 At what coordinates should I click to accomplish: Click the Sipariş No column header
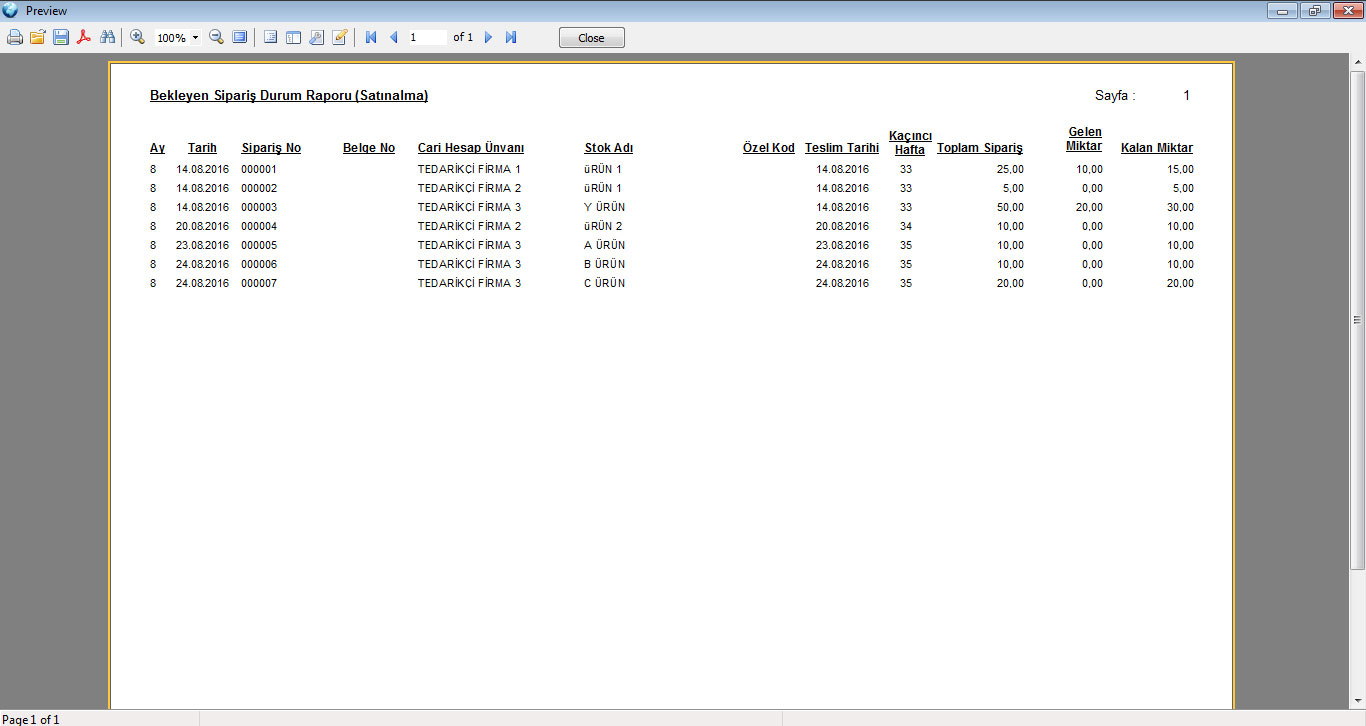tap(271, 148)
